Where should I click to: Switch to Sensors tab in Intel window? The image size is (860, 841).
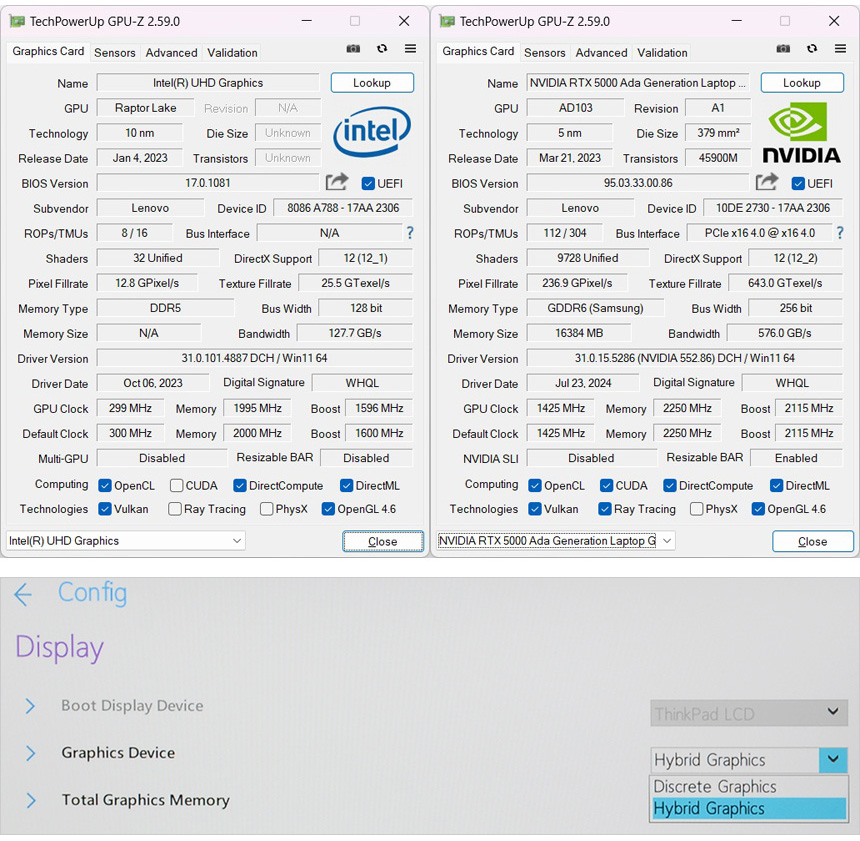click(115, 53)
